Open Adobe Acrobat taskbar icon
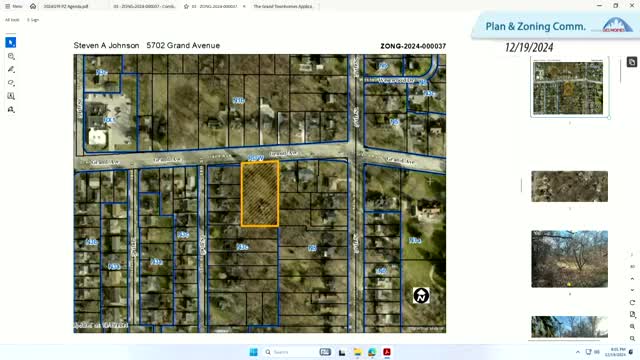This screenshot has width=640, height=360. pos(387,352)
